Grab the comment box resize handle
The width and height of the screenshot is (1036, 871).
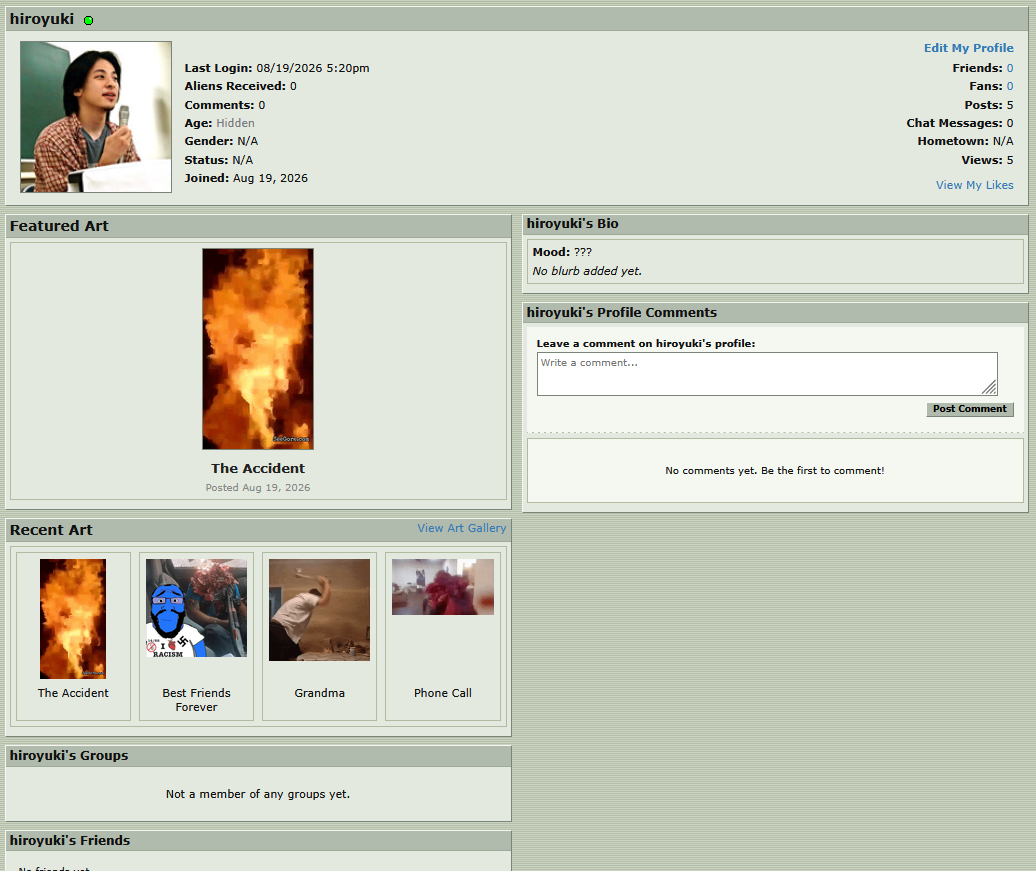(989, 387)
